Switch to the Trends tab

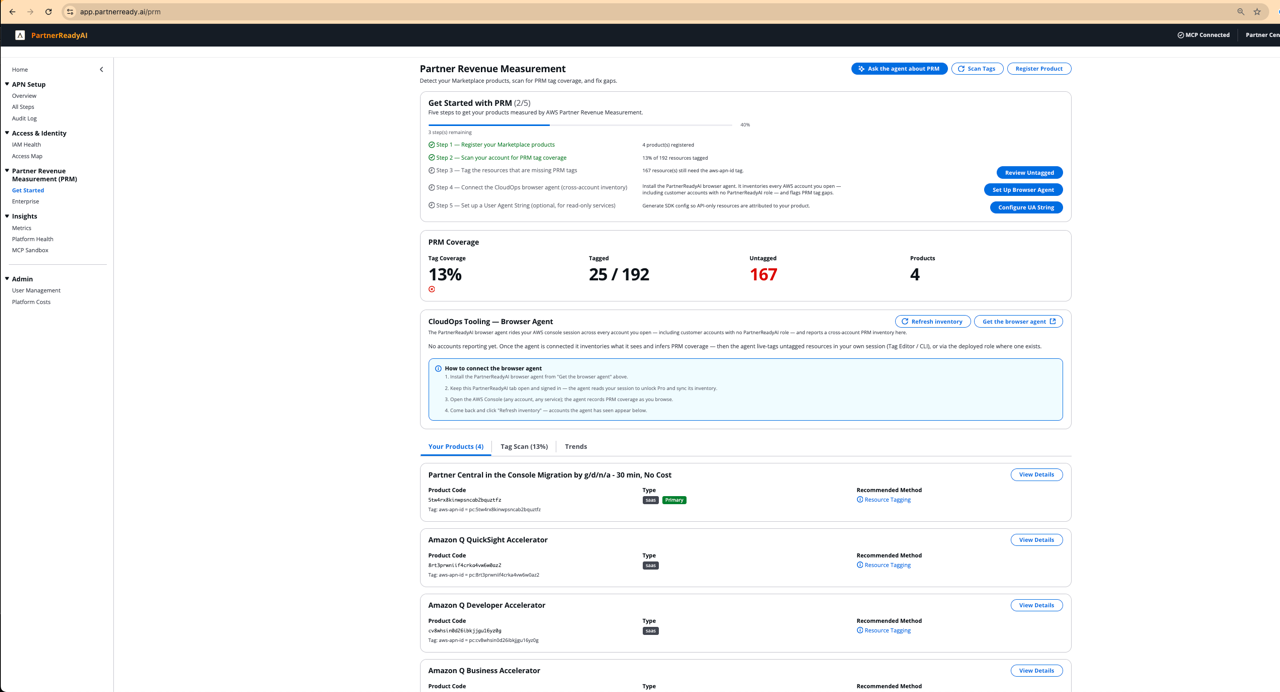click(576, 447)
